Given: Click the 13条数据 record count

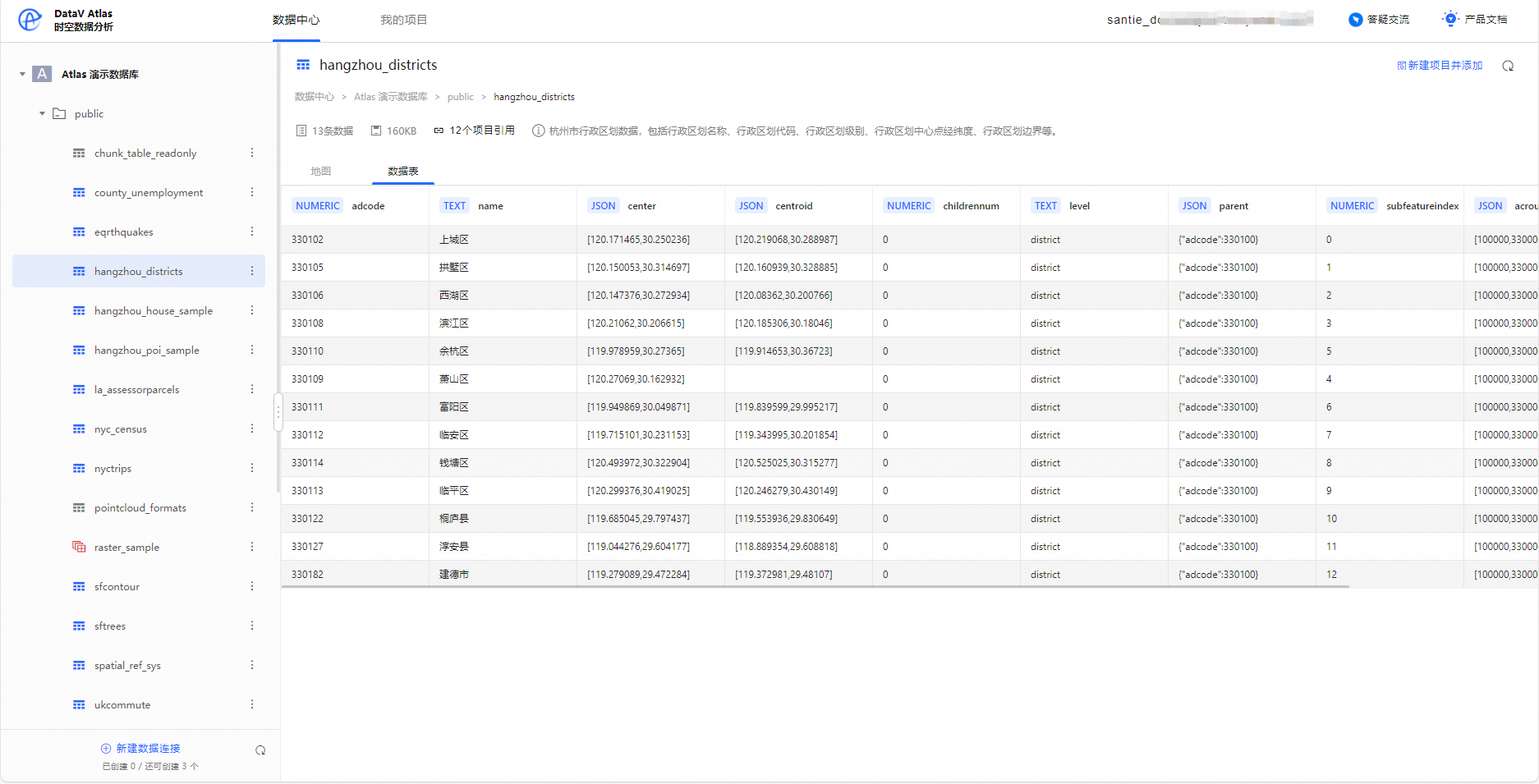Looking at the screenshot, I should point(324,131).
